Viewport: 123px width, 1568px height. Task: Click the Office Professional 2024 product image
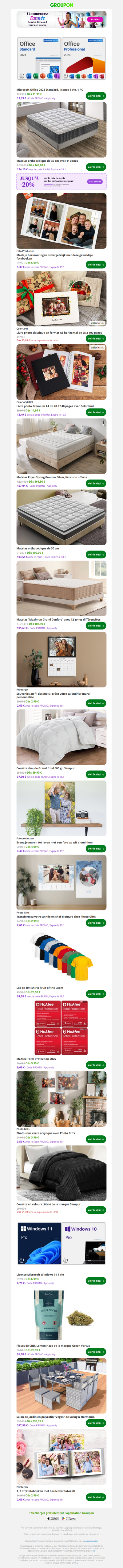click(x=84, y=59)
